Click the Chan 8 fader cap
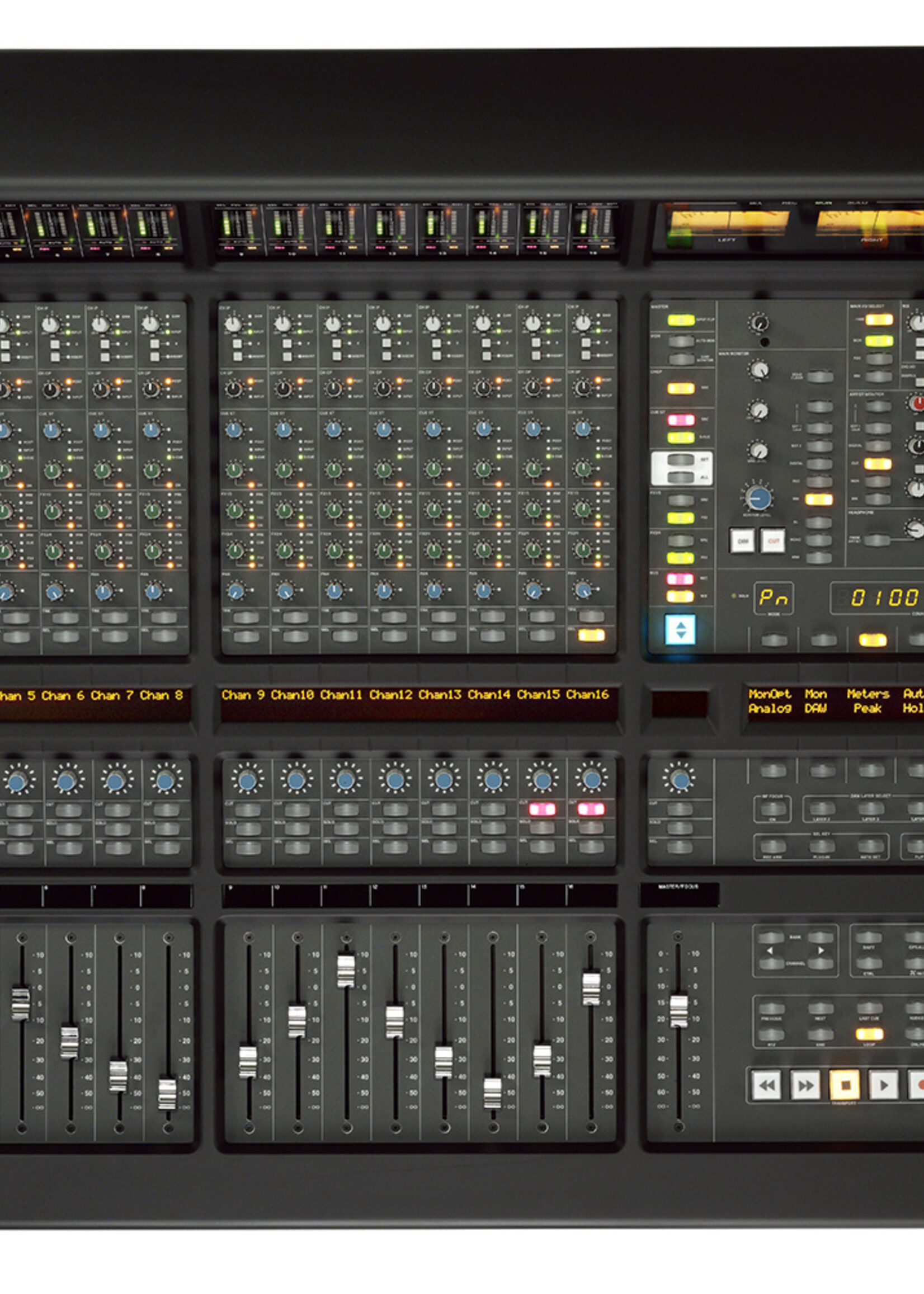This screenshot has height=1294, width=924. (167, 1094)
